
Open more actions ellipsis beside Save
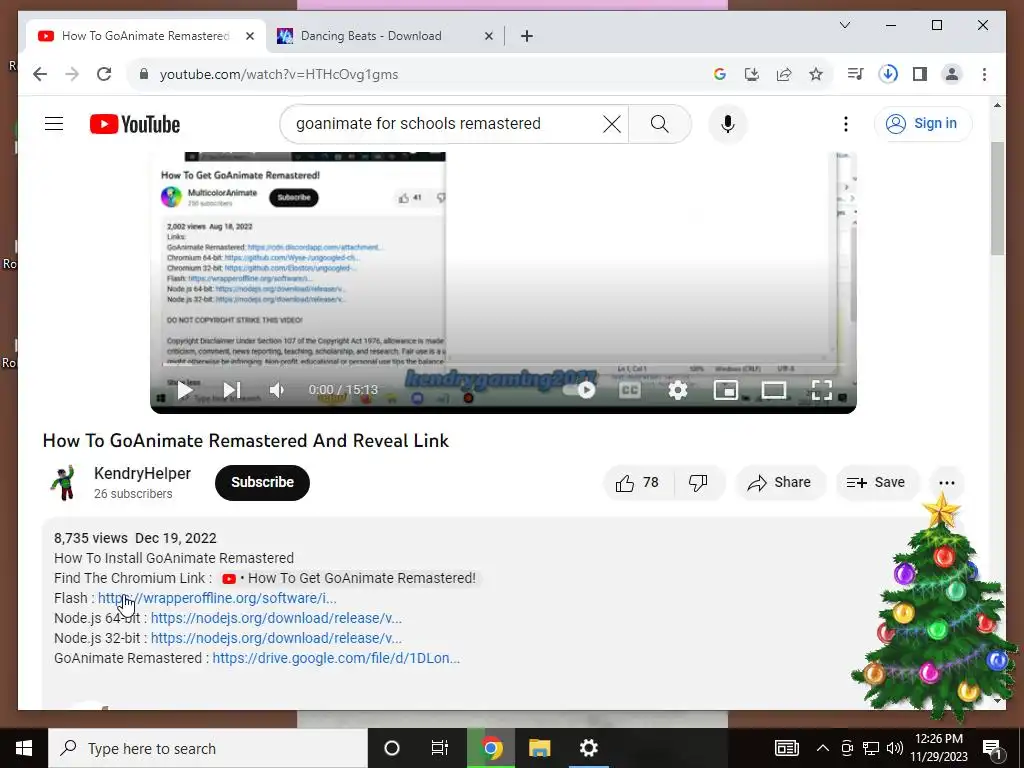click(946, 483)
